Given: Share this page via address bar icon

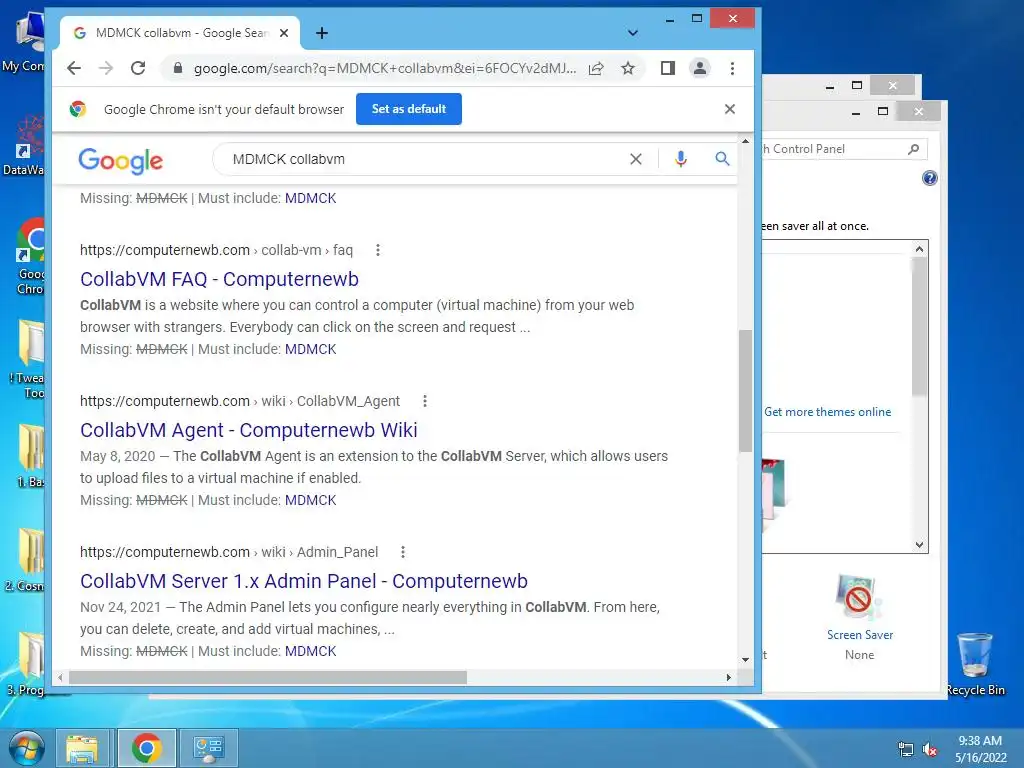Looking at the screenshot, I should pyautogui.click(x=596, y=68).
